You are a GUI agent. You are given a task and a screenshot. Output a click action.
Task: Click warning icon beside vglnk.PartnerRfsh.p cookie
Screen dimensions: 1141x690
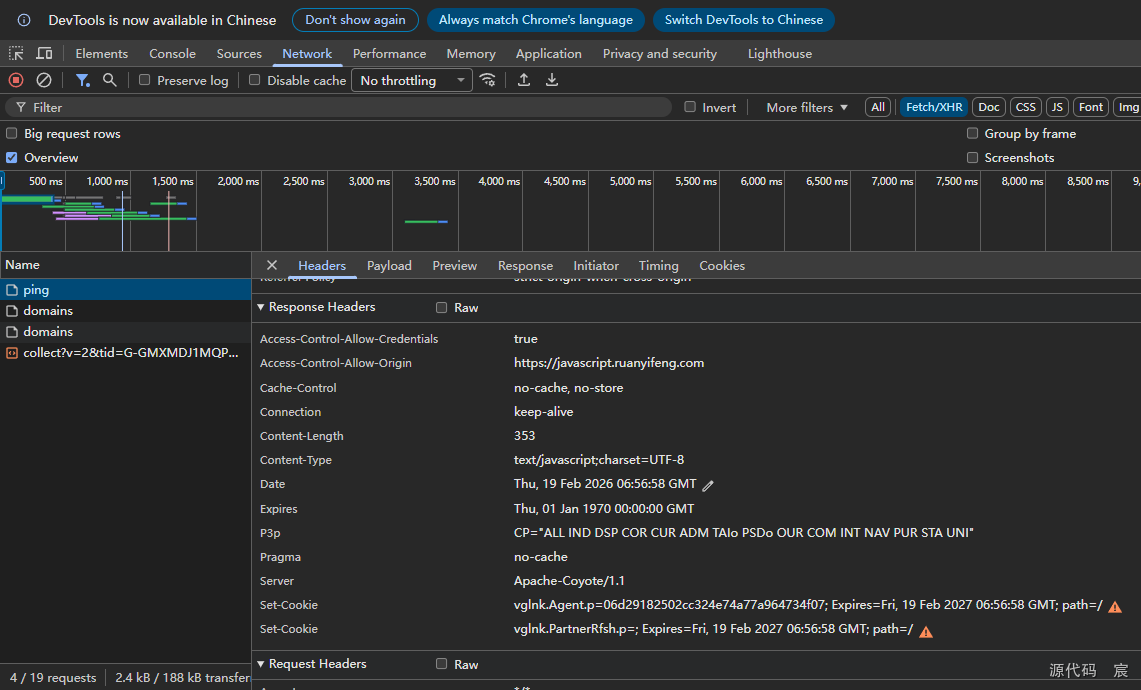click(926, 631)
